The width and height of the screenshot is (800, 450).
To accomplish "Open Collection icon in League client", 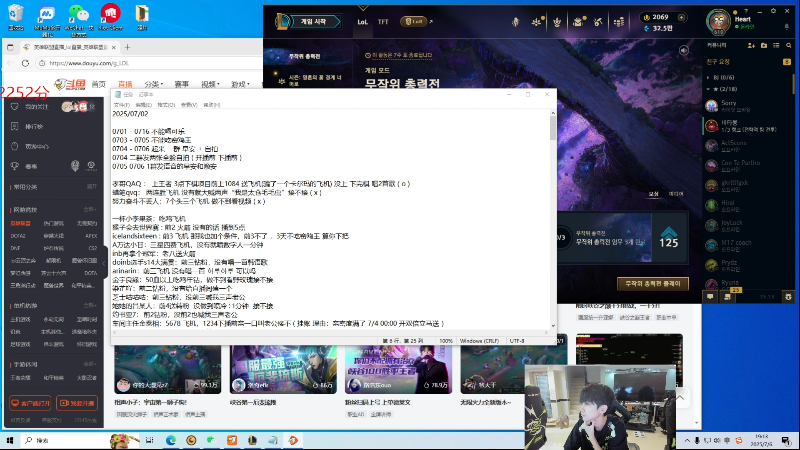I will point(516,22).
